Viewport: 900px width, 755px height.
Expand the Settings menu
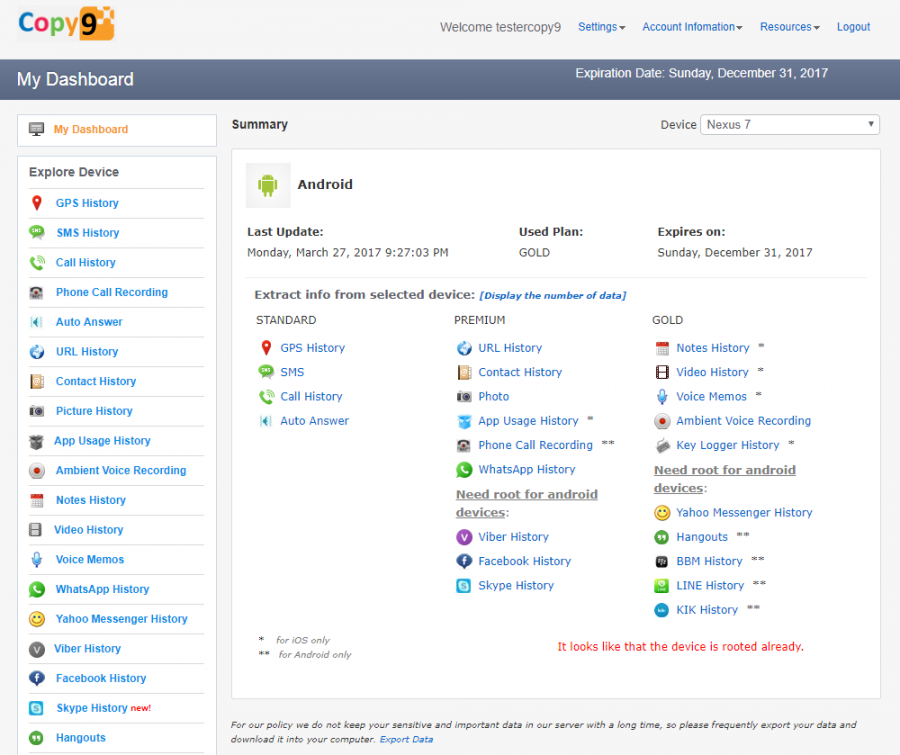click(602, 27)
